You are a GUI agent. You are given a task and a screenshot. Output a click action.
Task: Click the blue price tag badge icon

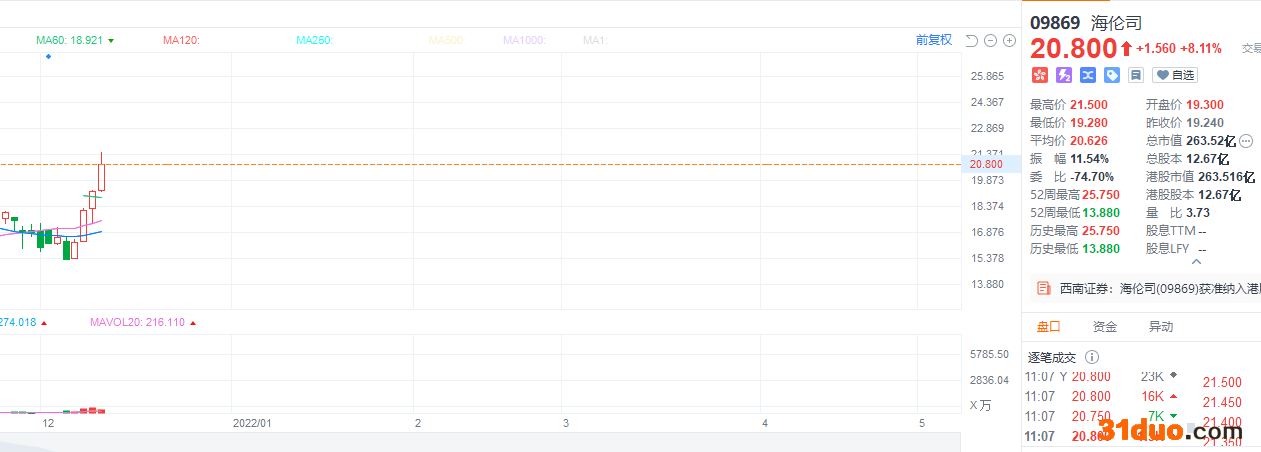[1112, 75]
